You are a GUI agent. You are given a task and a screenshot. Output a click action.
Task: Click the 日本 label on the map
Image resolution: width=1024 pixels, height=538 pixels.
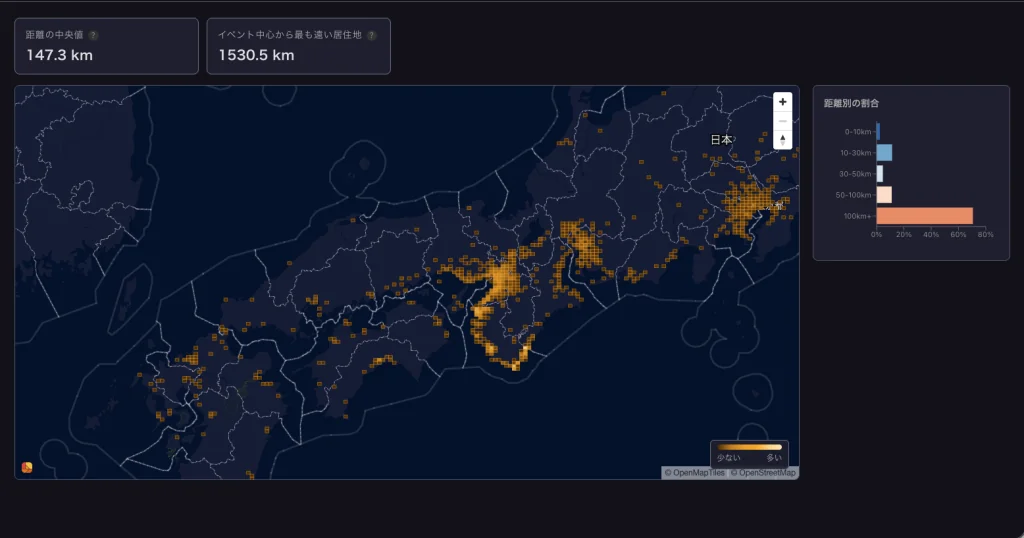click(721, 139)
